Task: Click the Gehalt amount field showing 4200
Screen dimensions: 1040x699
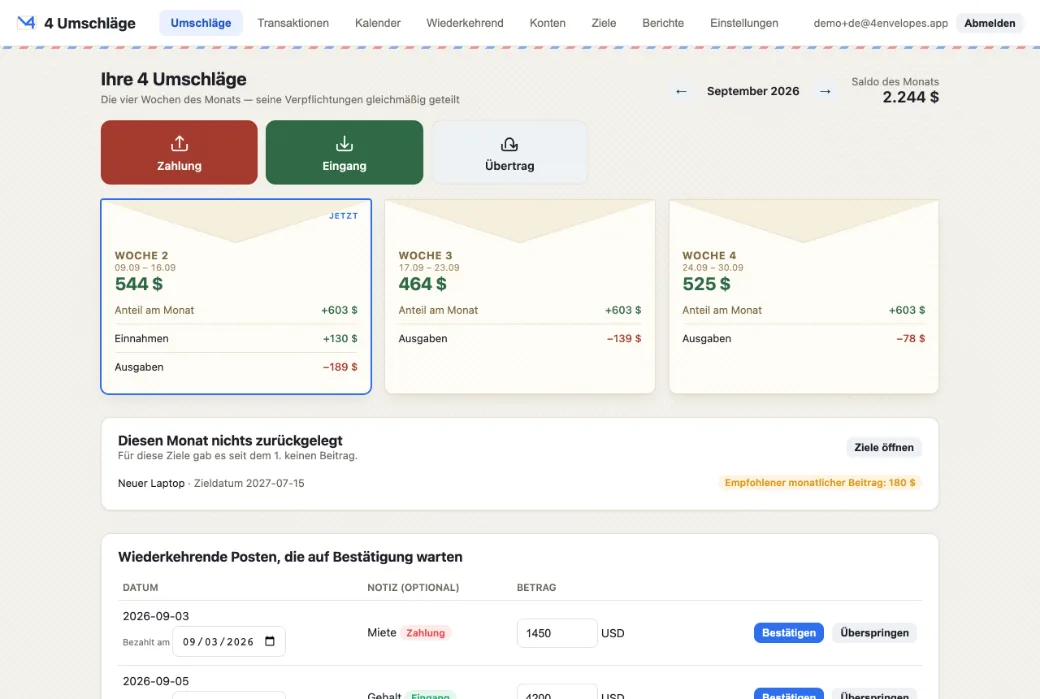Action: 556,692
